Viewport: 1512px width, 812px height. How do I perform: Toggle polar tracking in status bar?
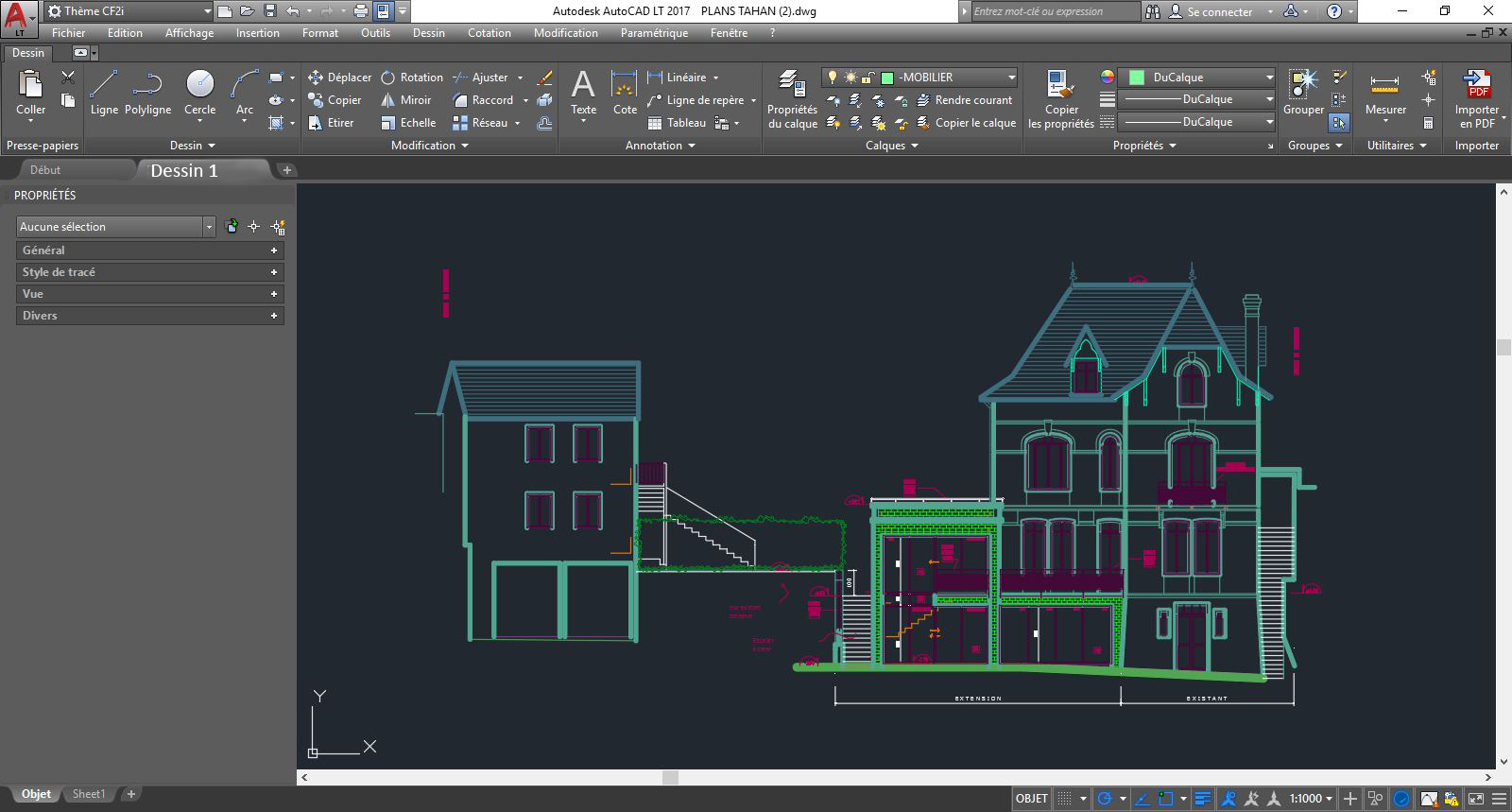point(1104,799)
